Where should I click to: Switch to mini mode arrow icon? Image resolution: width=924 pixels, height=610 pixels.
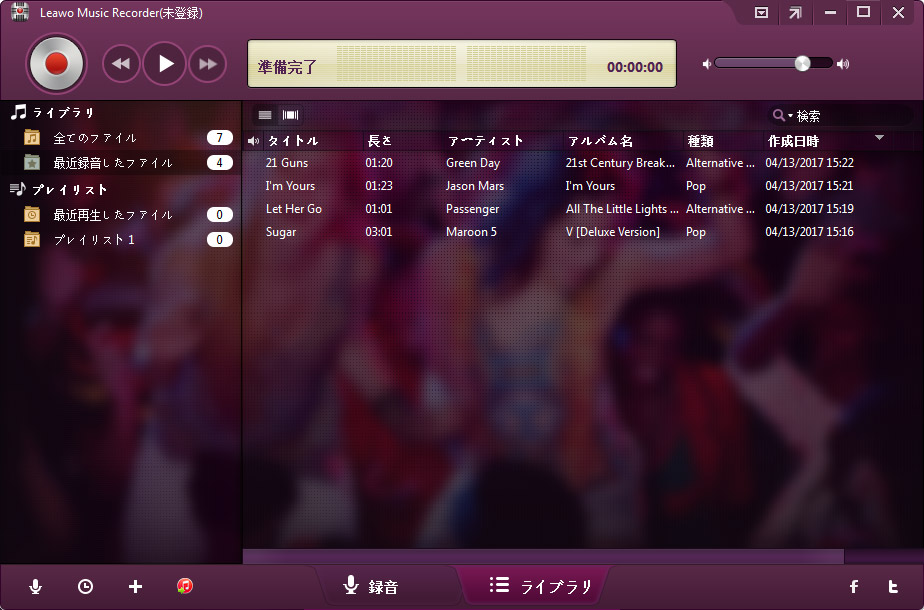click(x=796, y=12)
